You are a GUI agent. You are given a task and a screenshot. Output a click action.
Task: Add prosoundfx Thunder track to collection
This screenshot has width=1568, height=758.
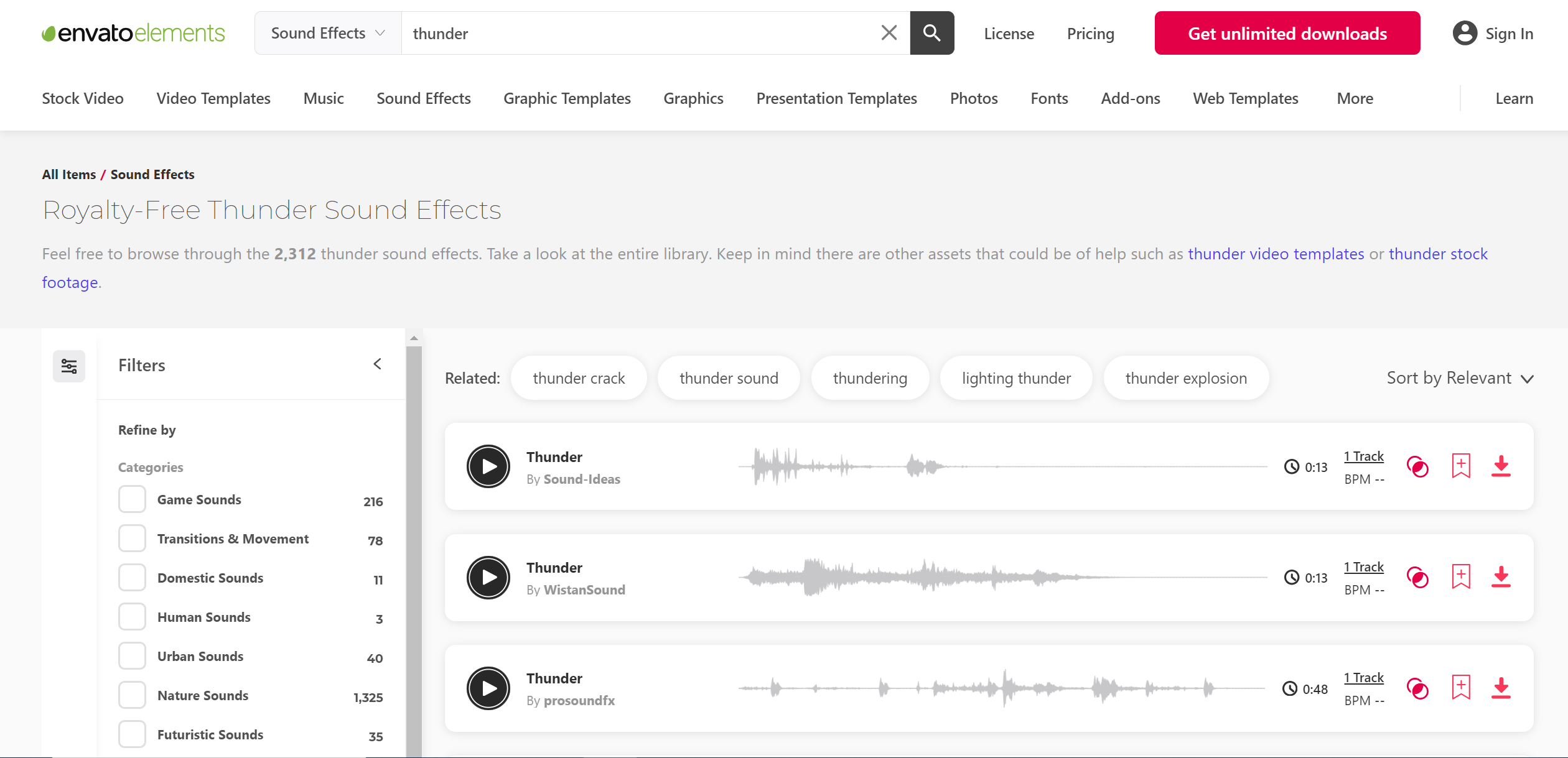pyautogui.click(x=1460, y=688)
